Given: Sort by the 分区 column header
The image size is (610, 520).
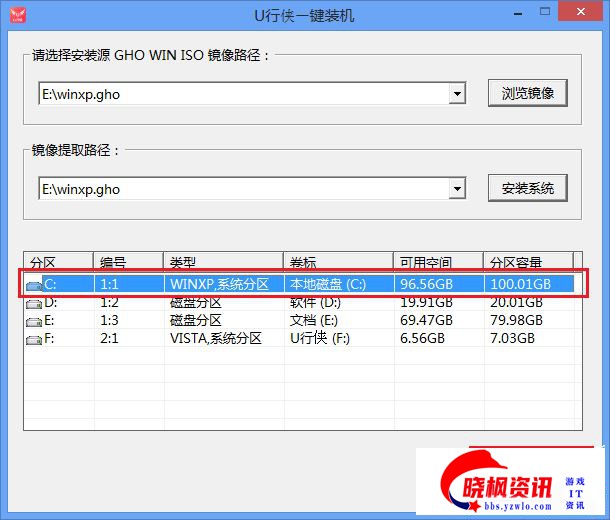Looking at the screenshot, I should pyautogui.click(x=58, y=262).
